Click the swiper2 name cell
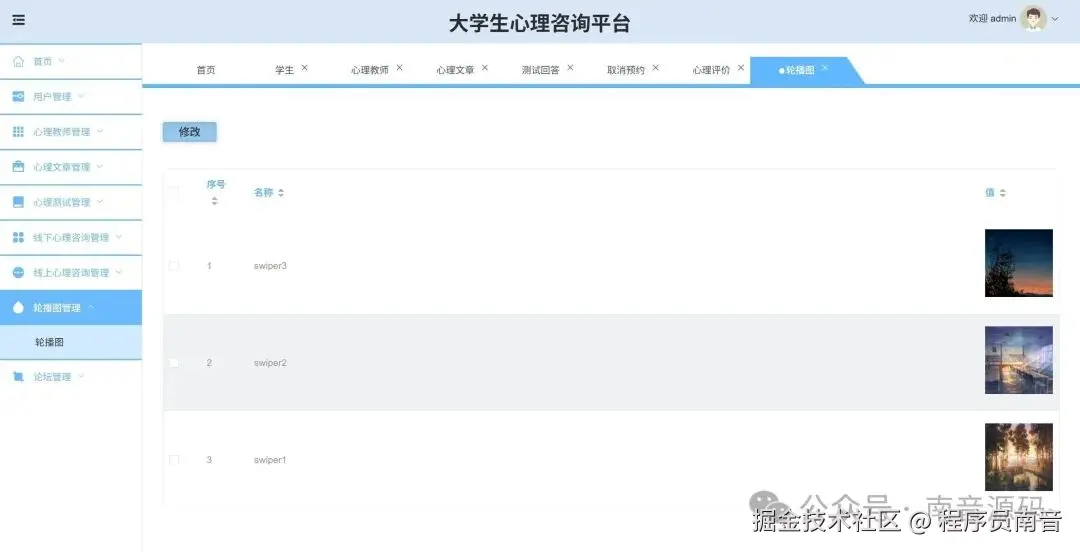 [x=270, y=362]
